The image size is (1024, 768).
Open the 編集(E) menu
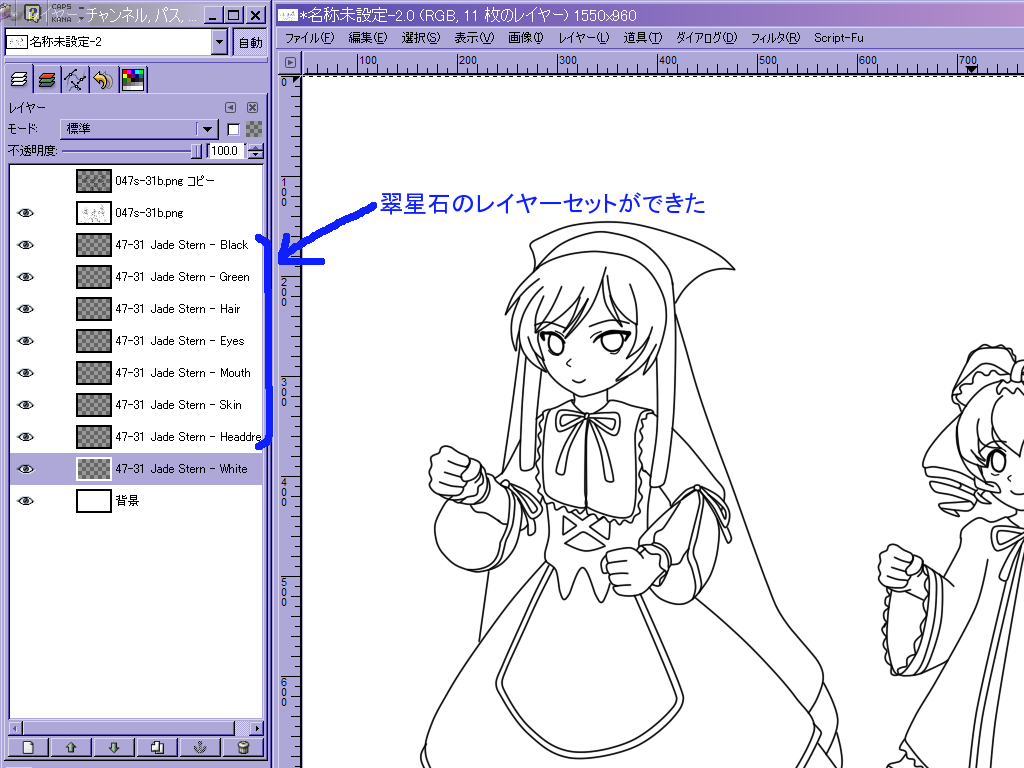368,38
